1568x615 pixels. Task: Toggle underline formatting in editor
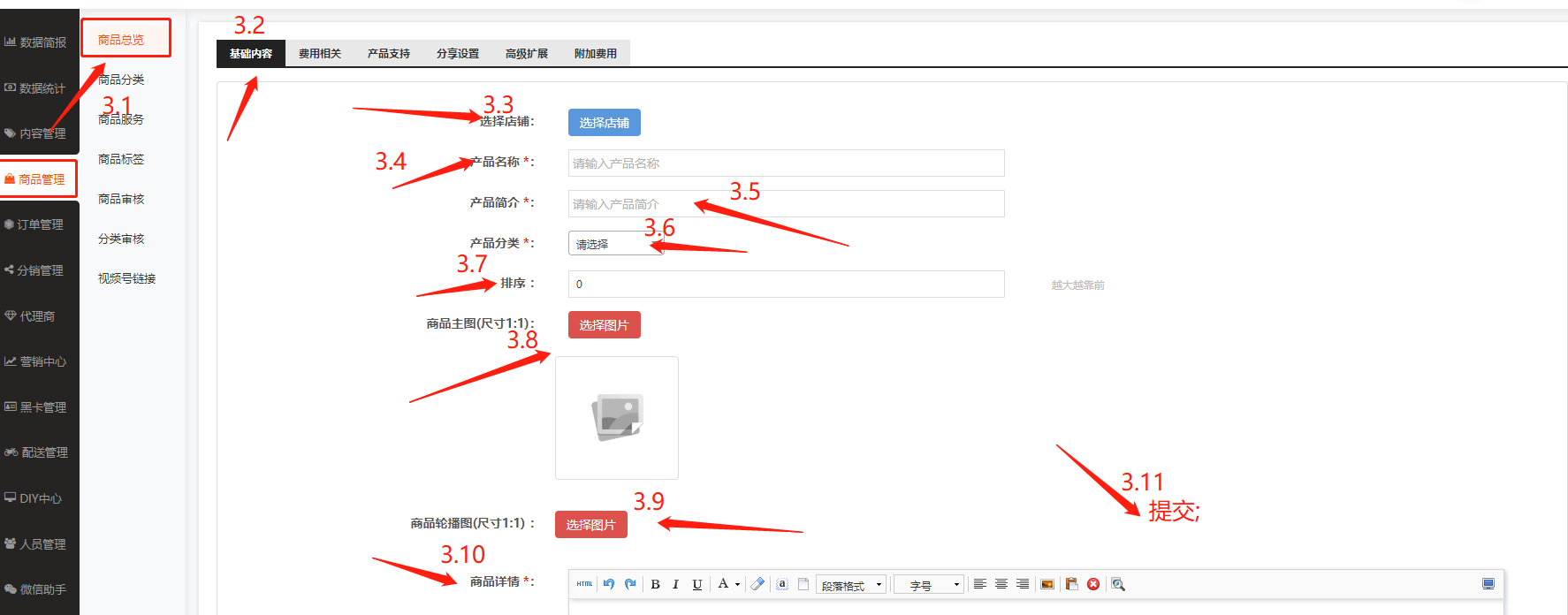(697, 584)
